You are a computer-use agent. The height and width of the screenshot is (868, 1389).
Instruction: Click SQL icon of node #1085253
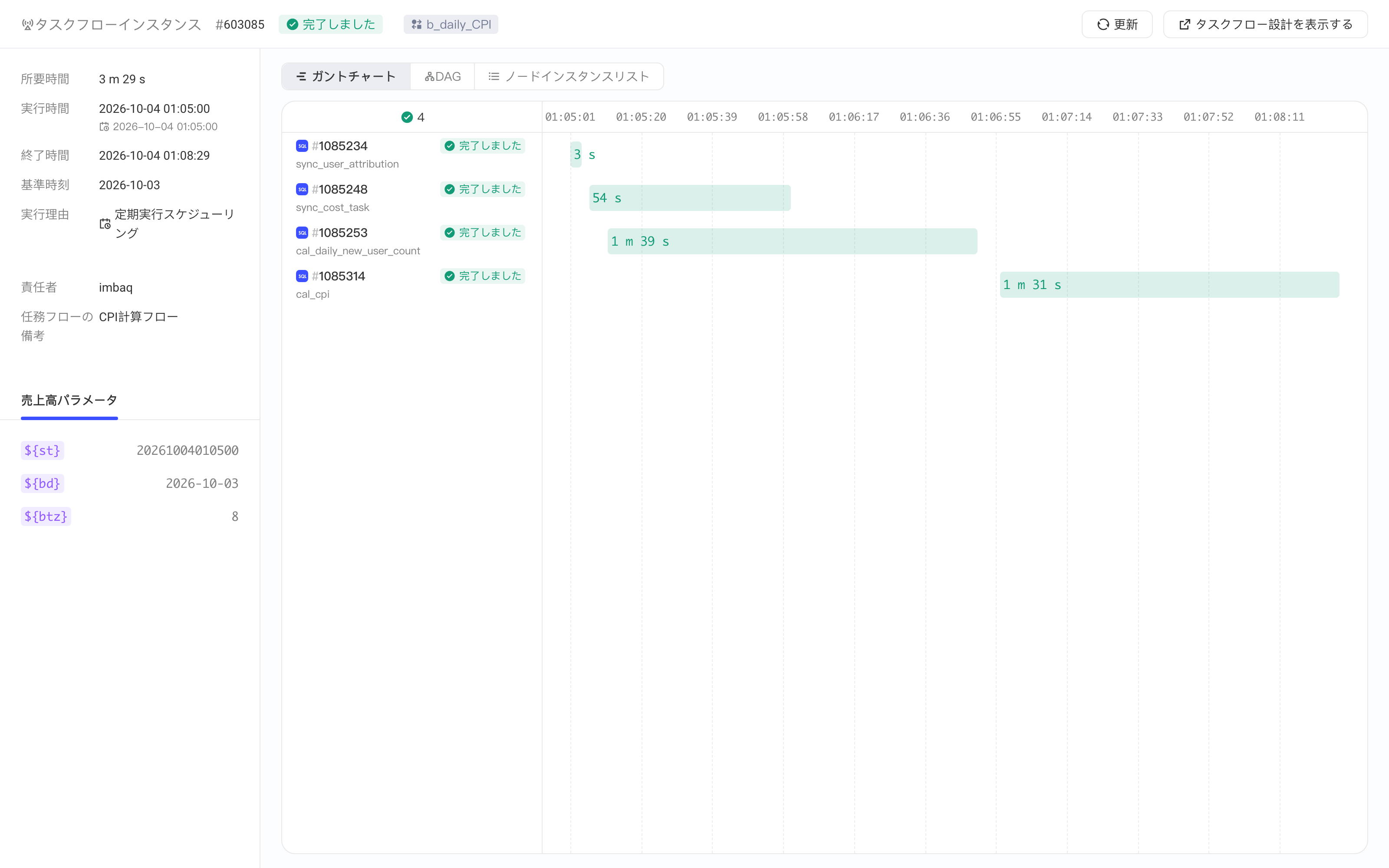302,233
